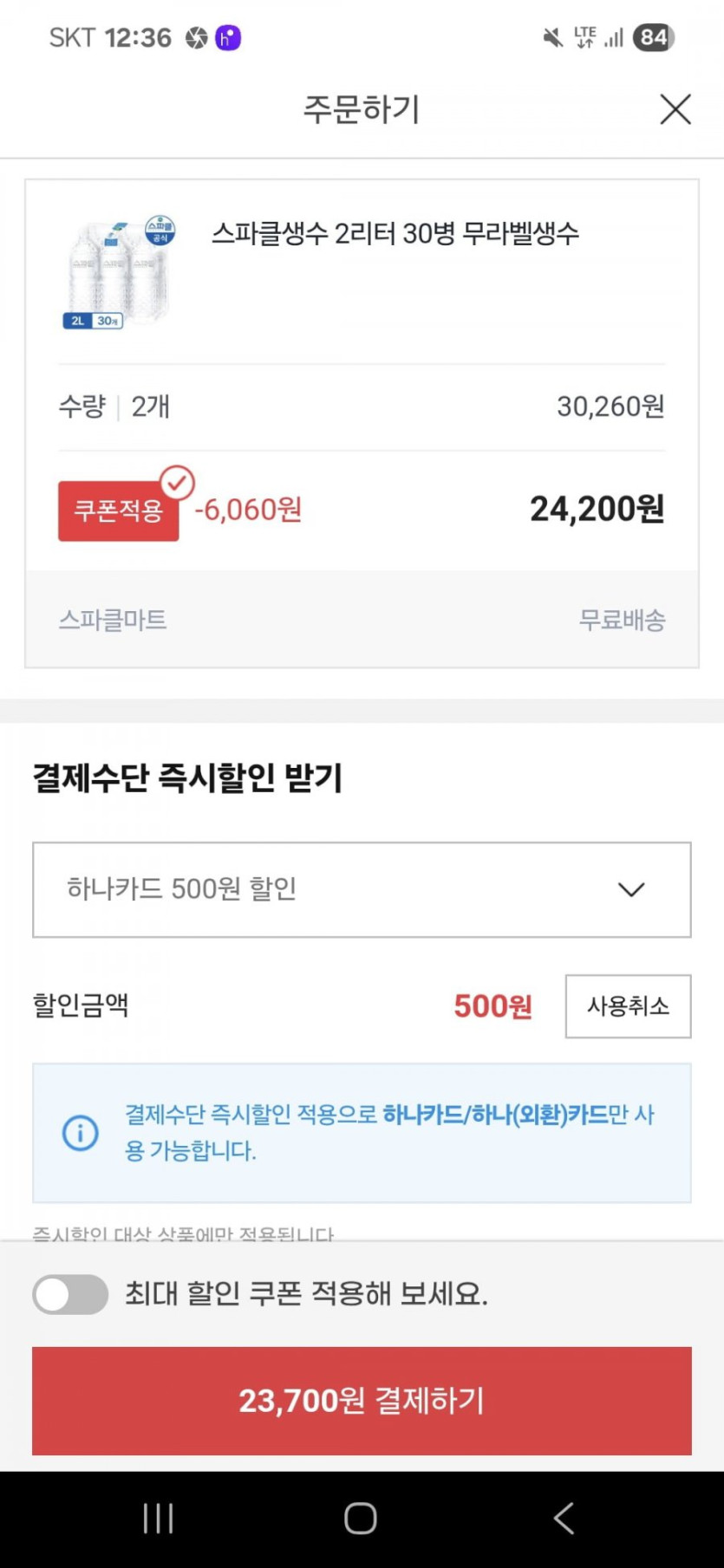Open the 스파클마트 seller link
This screenshot has width=724, height=1568.
click(x=113, y=620)
